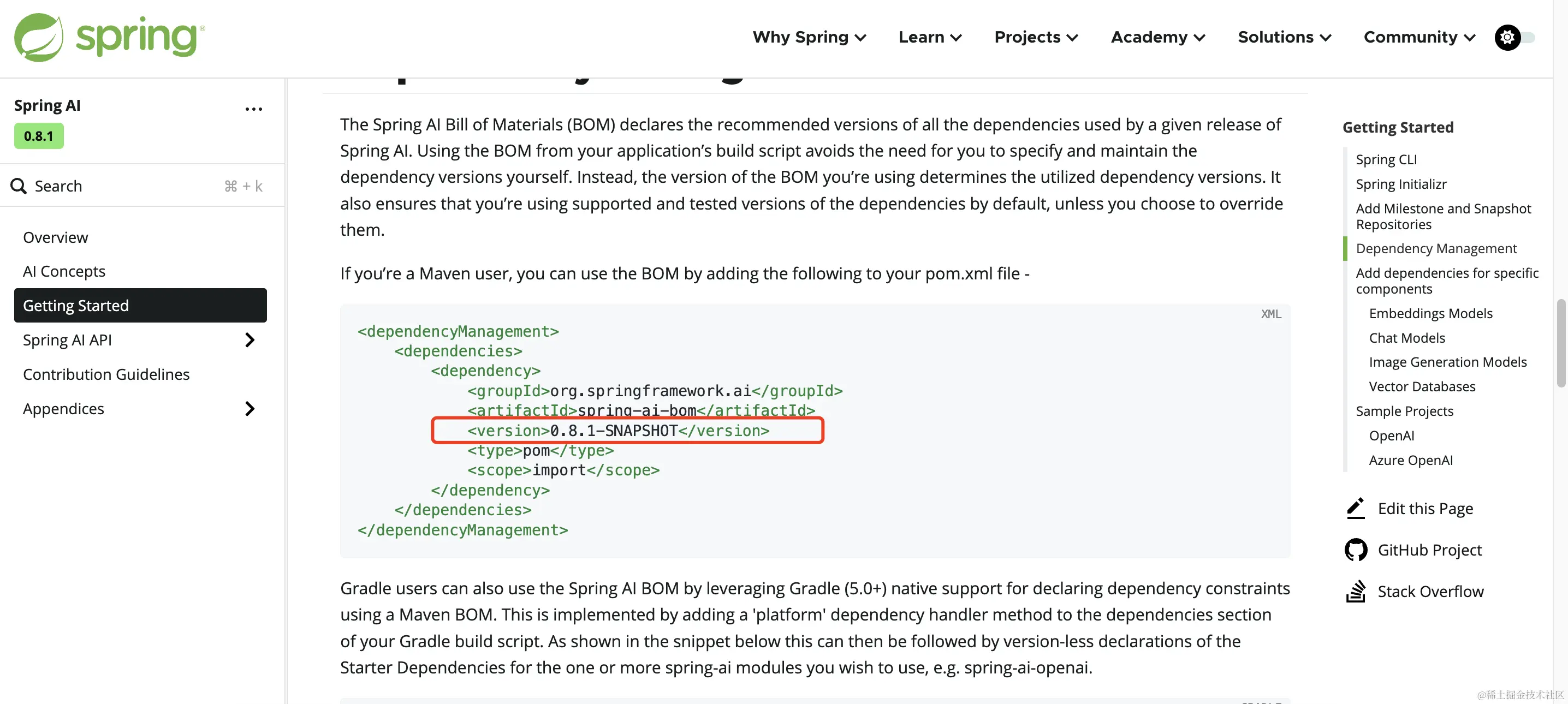
Task: Click the search magnifier icon
Action: pos(18,186)
